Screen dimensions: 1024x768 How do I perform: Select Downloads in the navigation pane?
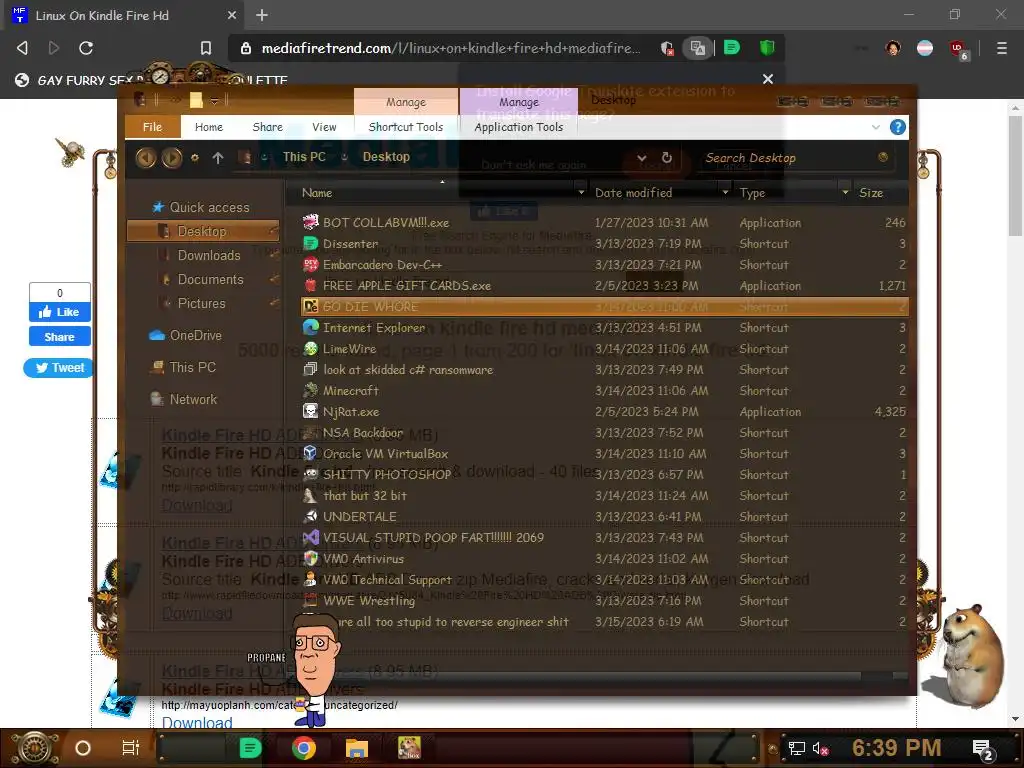tap(209, 255)
